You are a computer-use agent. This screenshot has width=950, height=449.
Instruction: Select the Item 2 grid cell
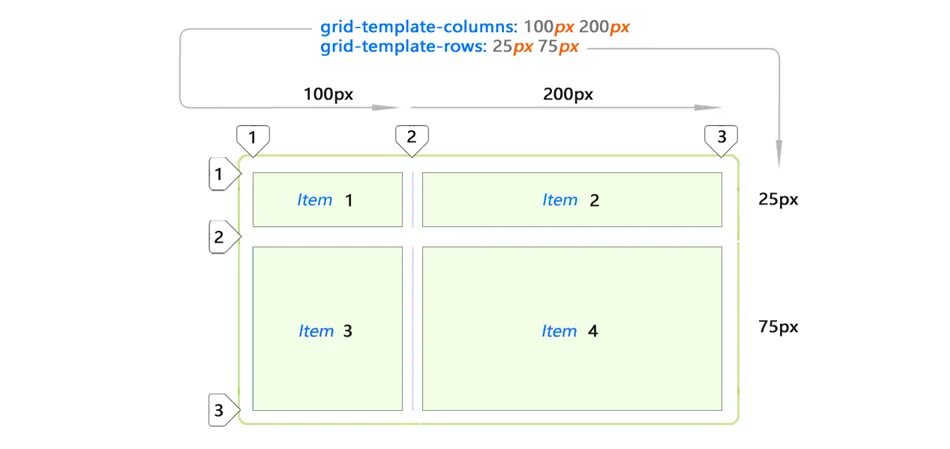click(x=571, y=200)
